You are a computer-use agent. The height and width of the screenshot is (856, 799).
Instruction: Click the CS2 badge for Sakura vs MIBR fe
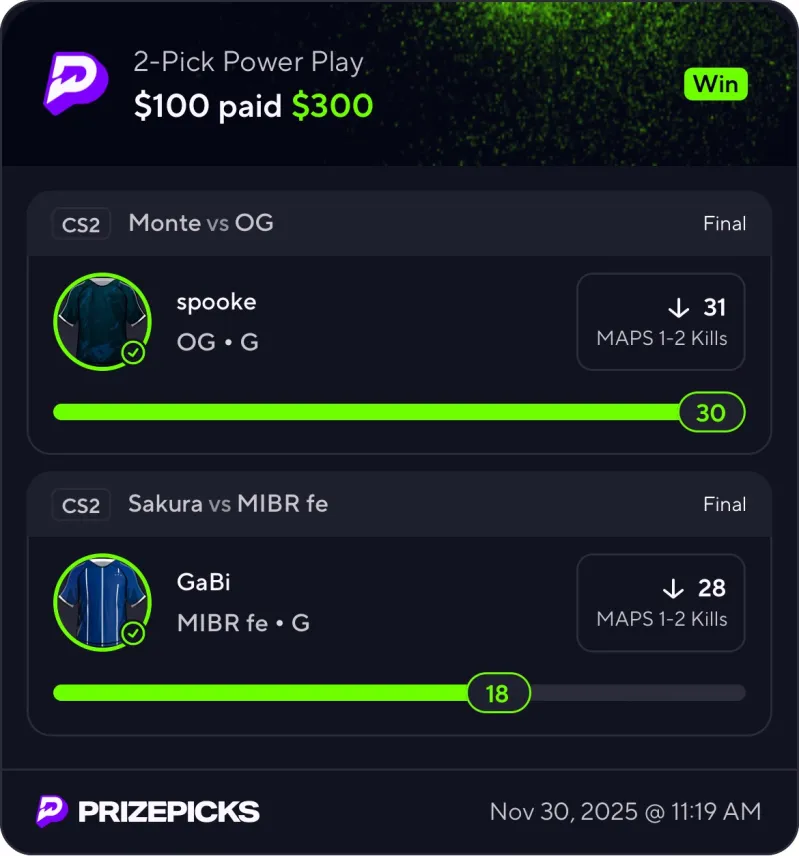[x=81, y=505]
